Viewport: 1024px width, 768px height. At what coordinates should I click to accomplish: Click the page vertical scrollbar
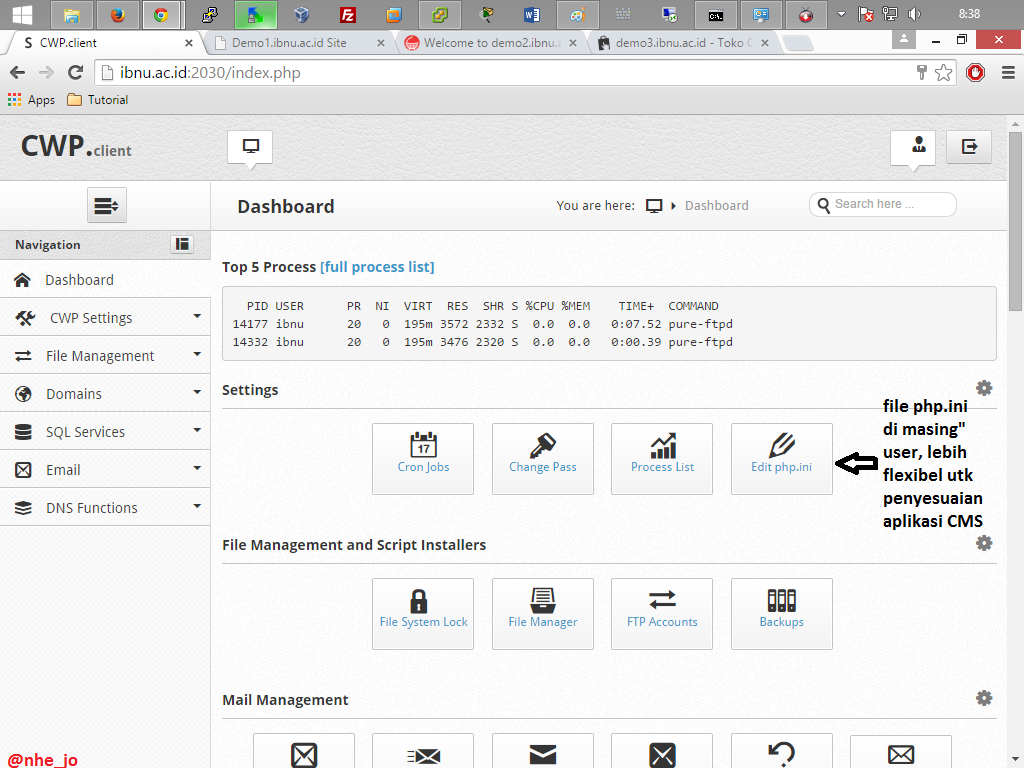[1015, 222]
